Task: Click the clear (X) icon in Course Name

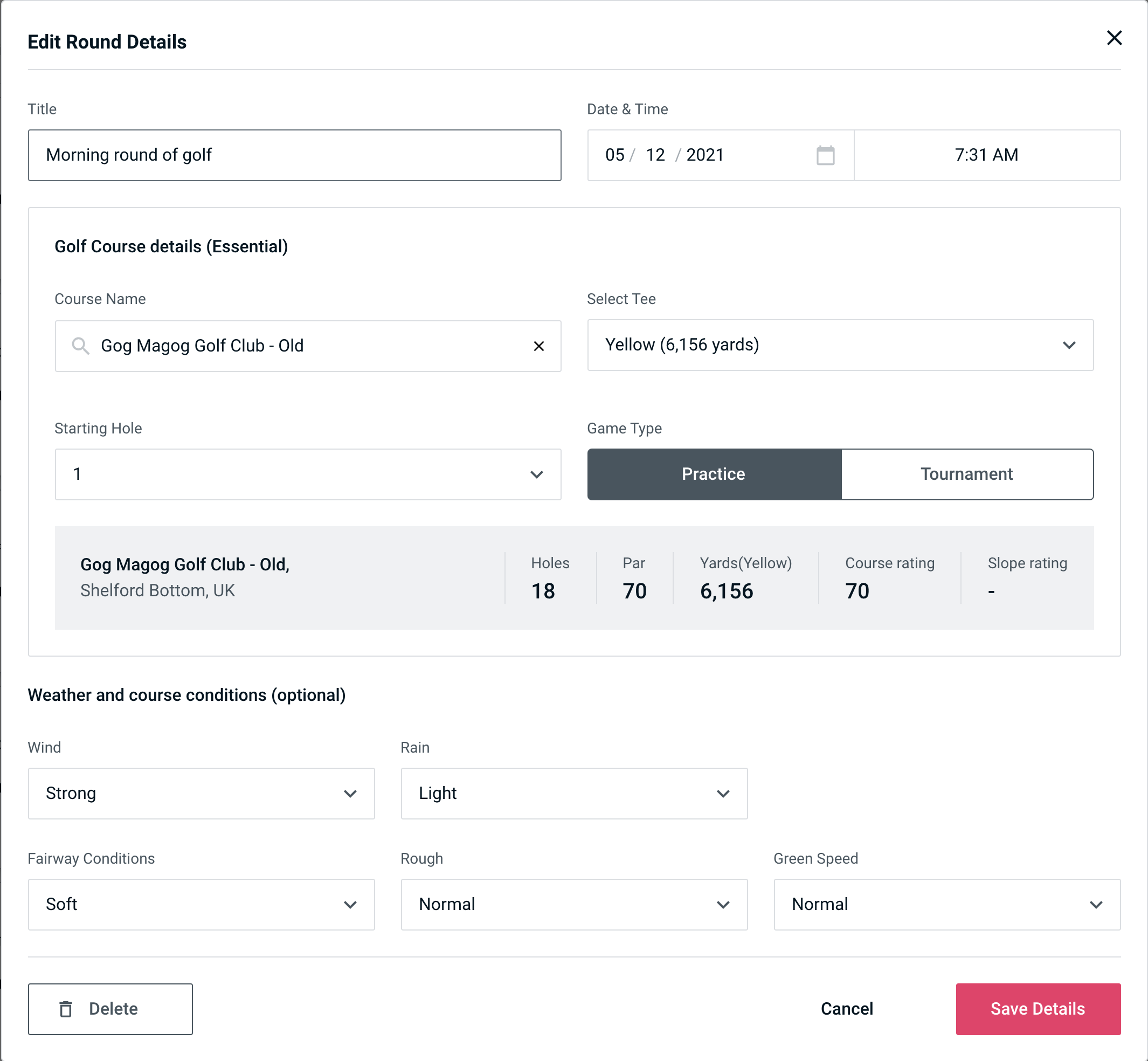Action: 539,346
